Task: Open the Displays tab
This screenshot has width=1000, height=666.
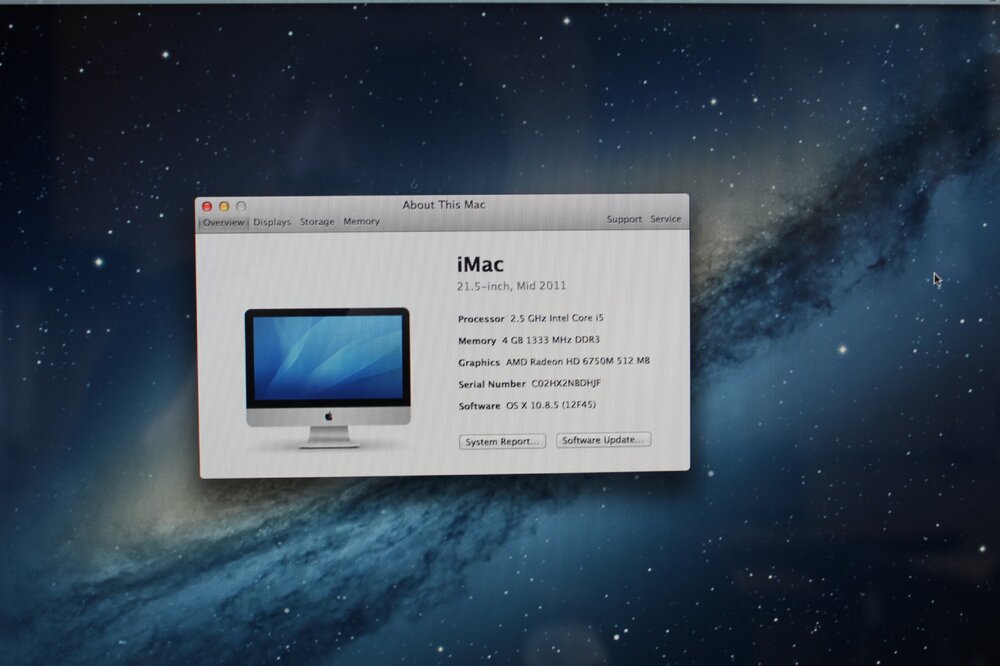Action: (x=272, y=222)
